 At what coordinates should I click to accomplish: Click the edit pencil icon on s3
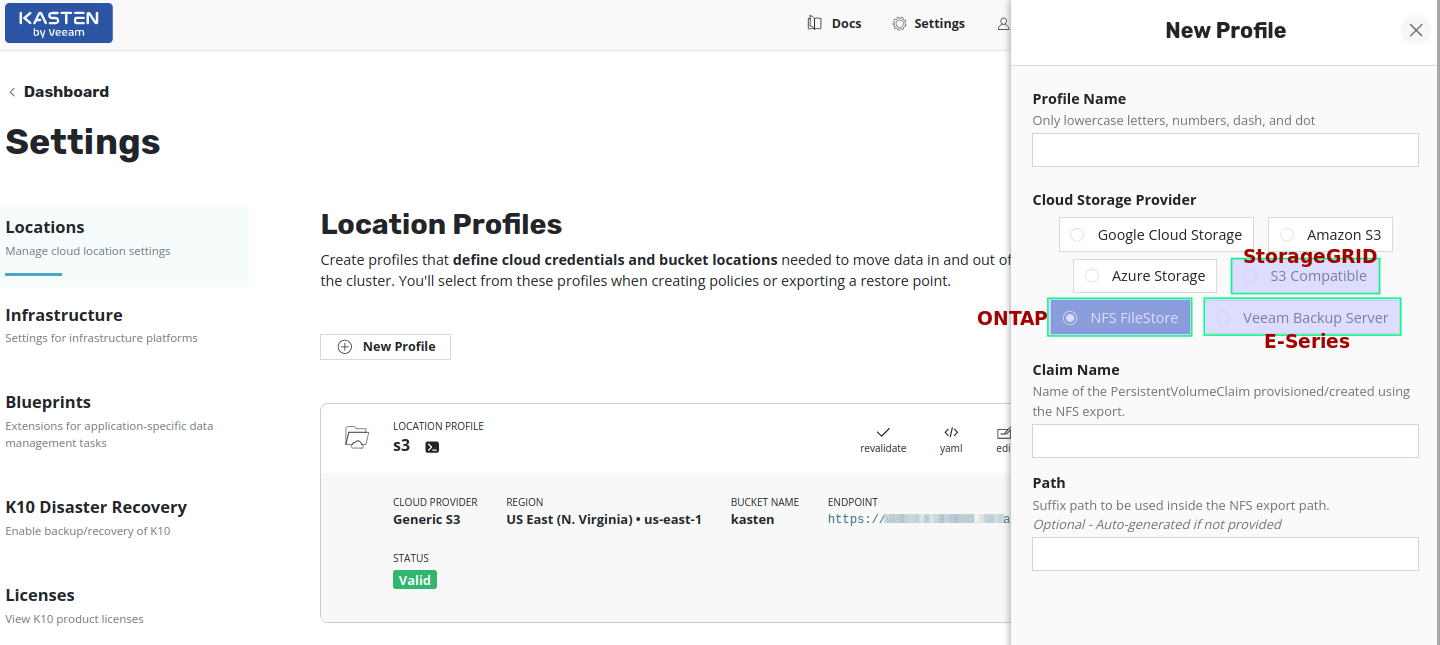pos(1003,433)
